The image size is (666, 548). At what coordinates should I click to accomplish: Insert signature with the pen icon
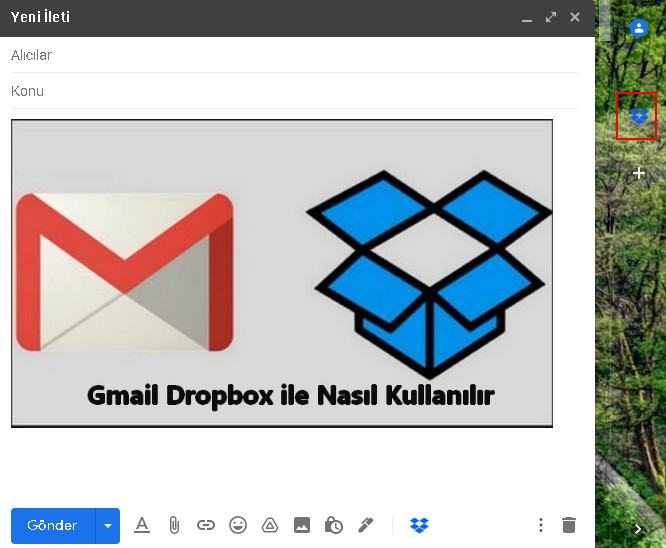pyautogui.click(x=366, y=525)
